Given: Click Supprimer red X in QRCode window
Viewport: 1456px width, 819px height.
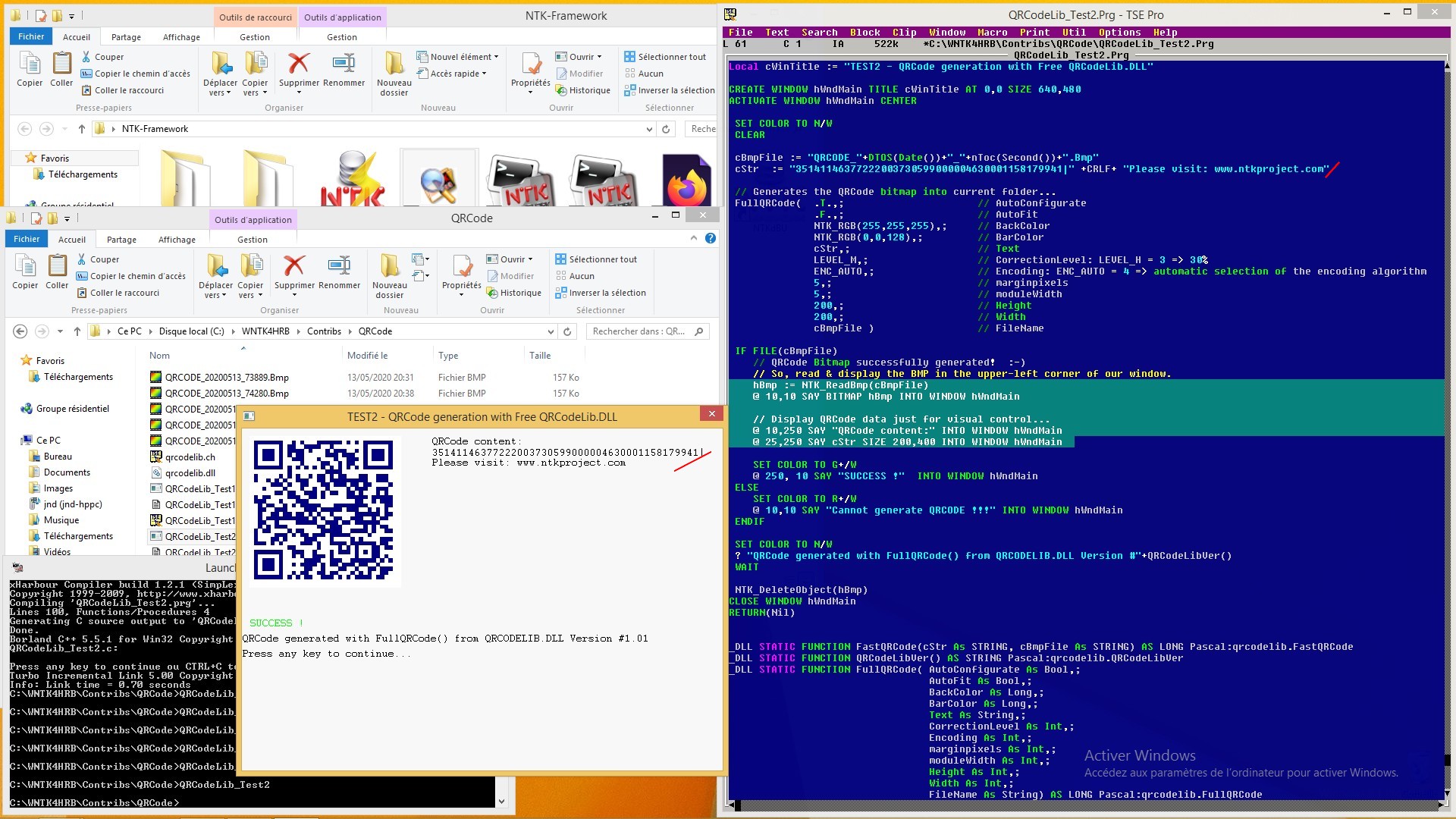Looking at the screenshot, I should point(294,271).
